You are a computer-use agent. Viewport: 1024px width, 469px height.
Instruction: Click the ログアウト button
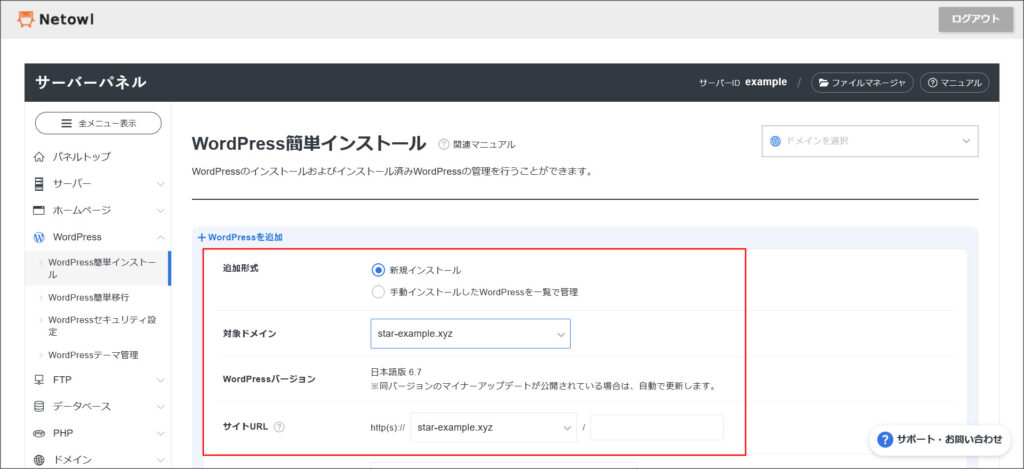(976, 19)
